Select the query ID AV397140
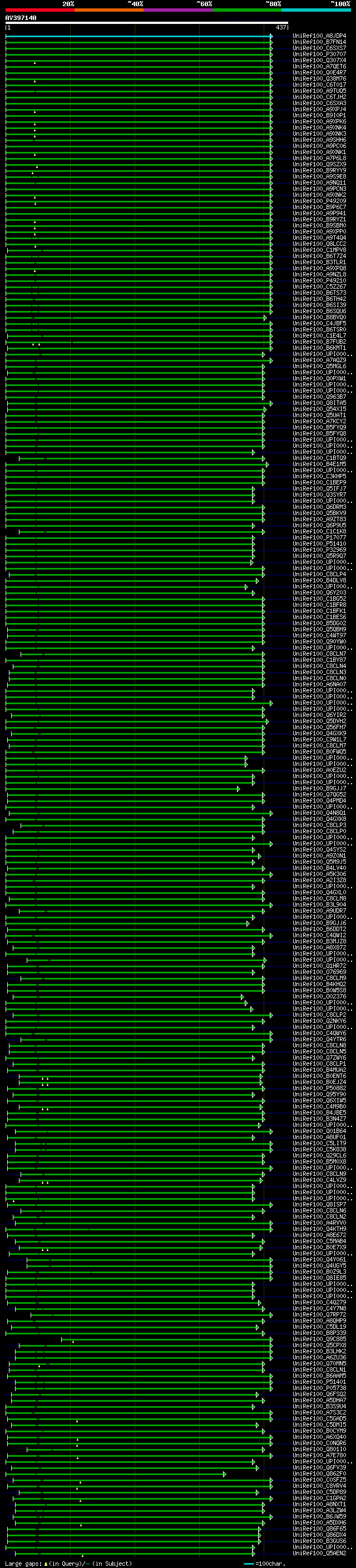The width and height of the screenshot is (356, 1568). (x=21, y=18)
